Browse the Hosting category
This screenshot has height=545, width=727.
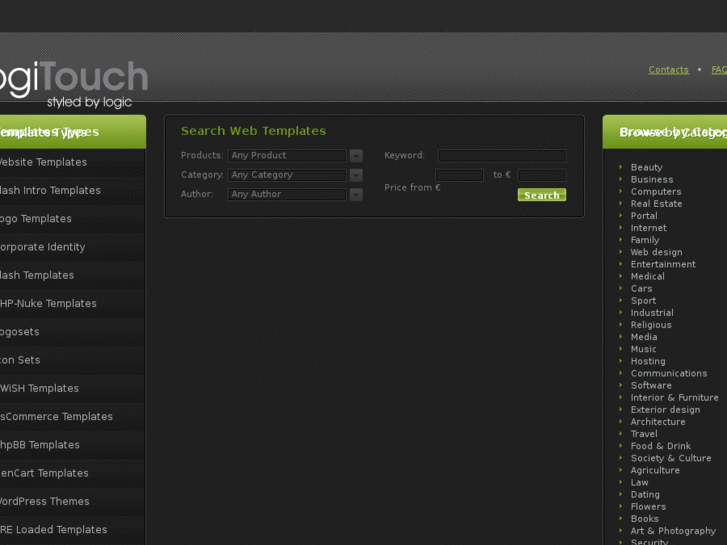point(648,361)
